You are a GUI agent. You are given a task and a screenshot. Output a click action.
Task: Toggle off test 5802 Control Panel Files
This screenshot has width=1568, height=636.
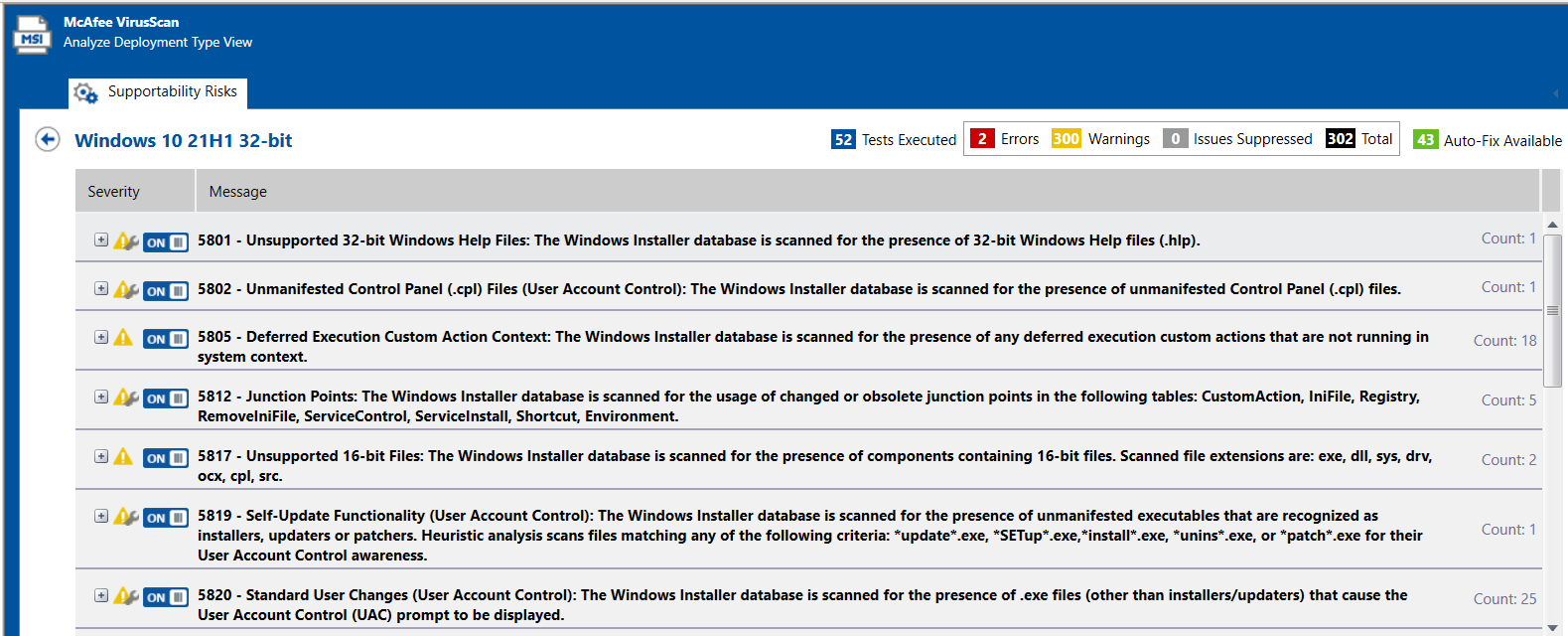[166, 291]
